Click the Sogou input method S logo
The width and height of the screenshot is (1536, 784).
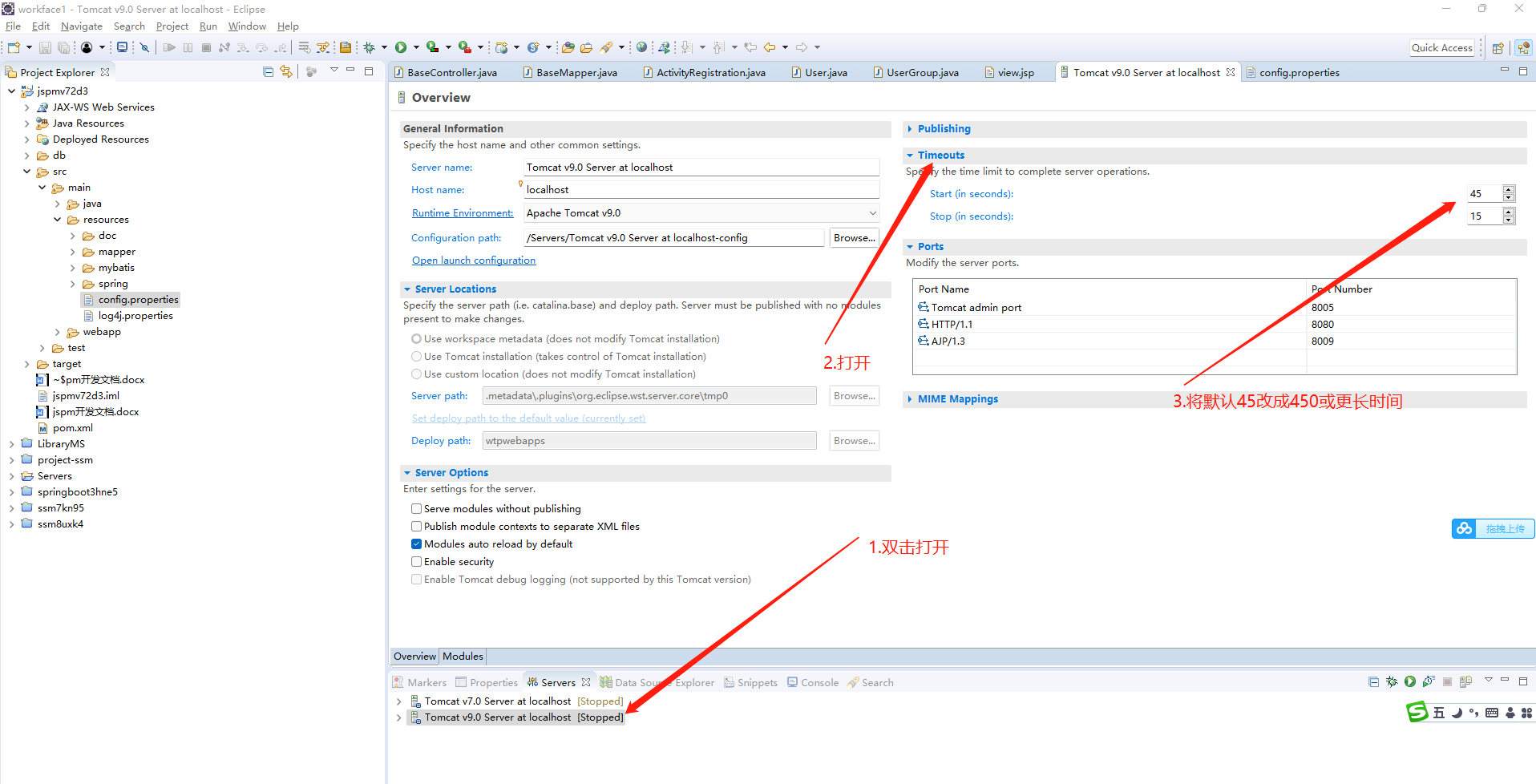(x=1417, y=712)
